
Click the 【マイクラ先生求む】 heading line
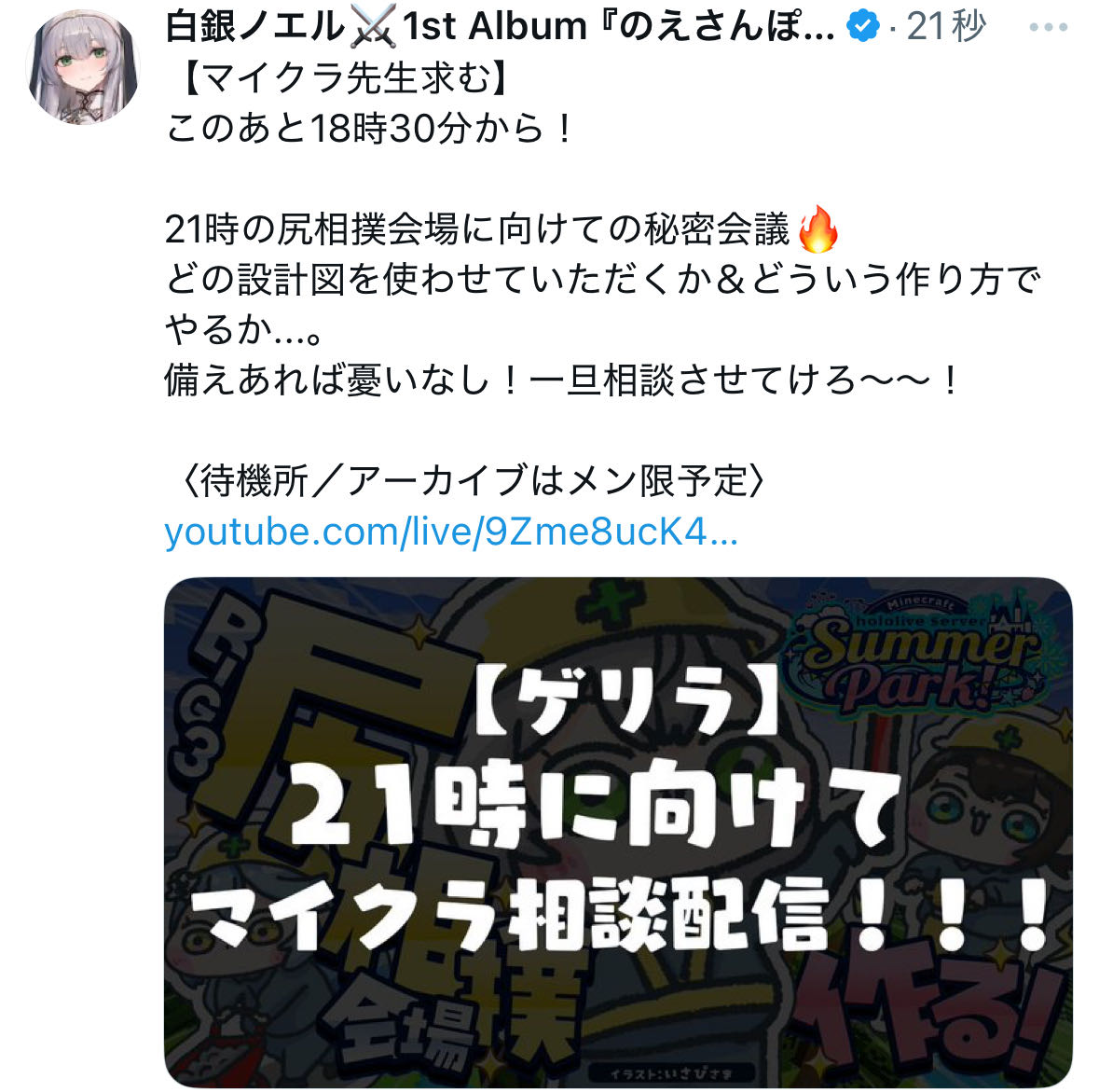click(343, 77)
